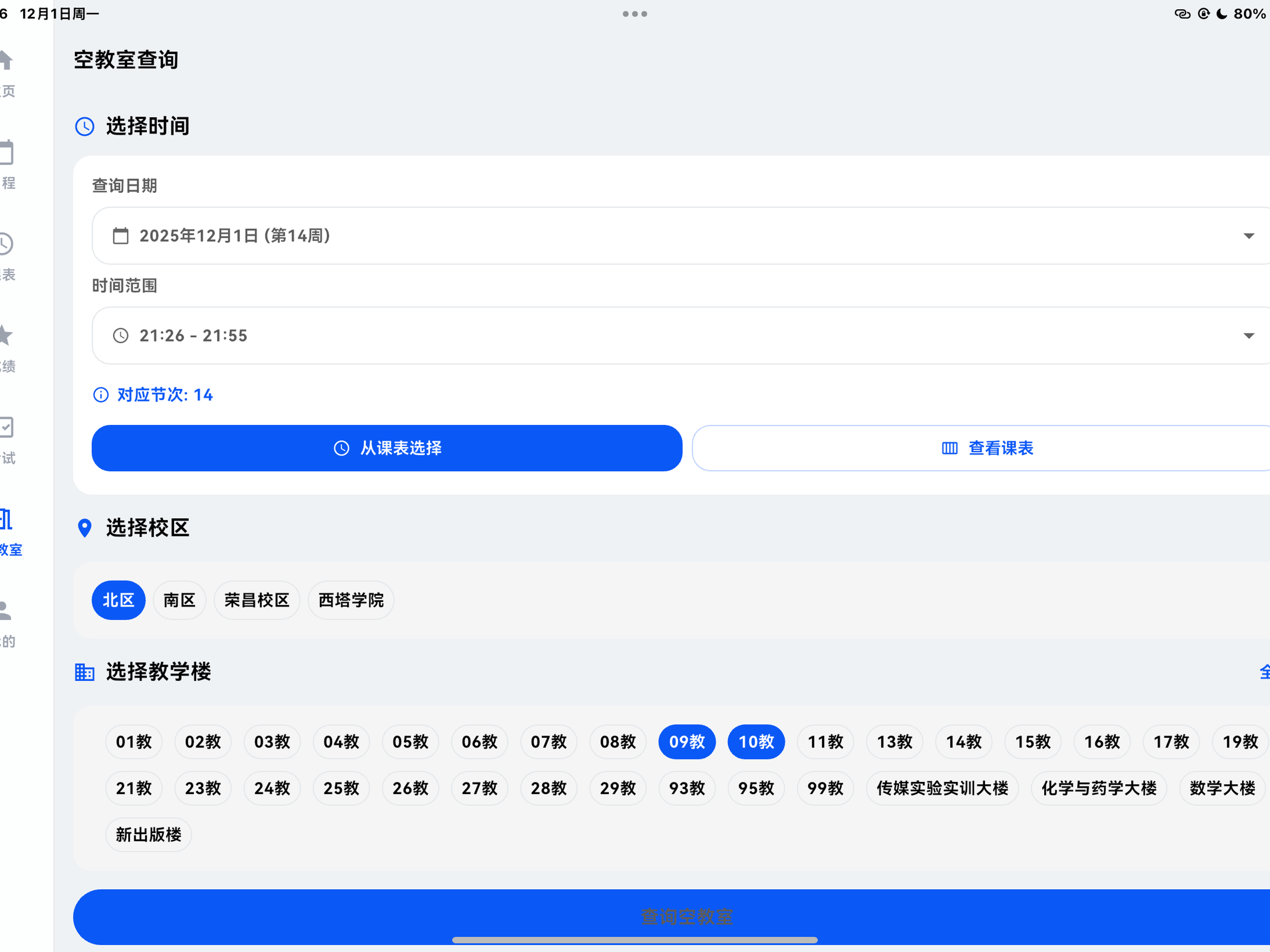Select the 荣昌校区 campus
The width and height of the screenshot is (1270, 952).
[x=257, y=601]
